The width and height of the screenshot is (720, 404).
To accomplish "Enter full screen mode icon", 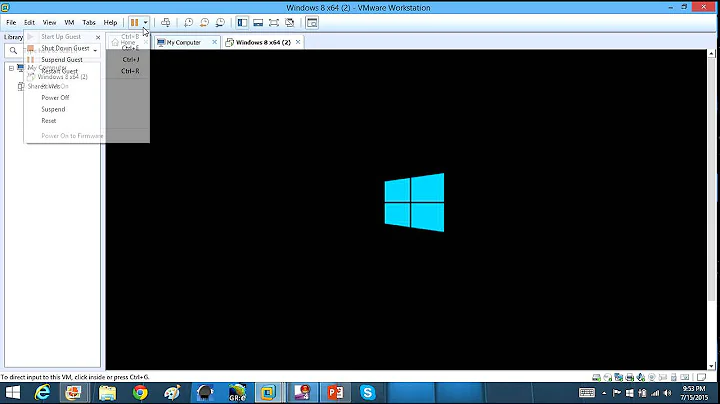I will [x=274, y=22].
